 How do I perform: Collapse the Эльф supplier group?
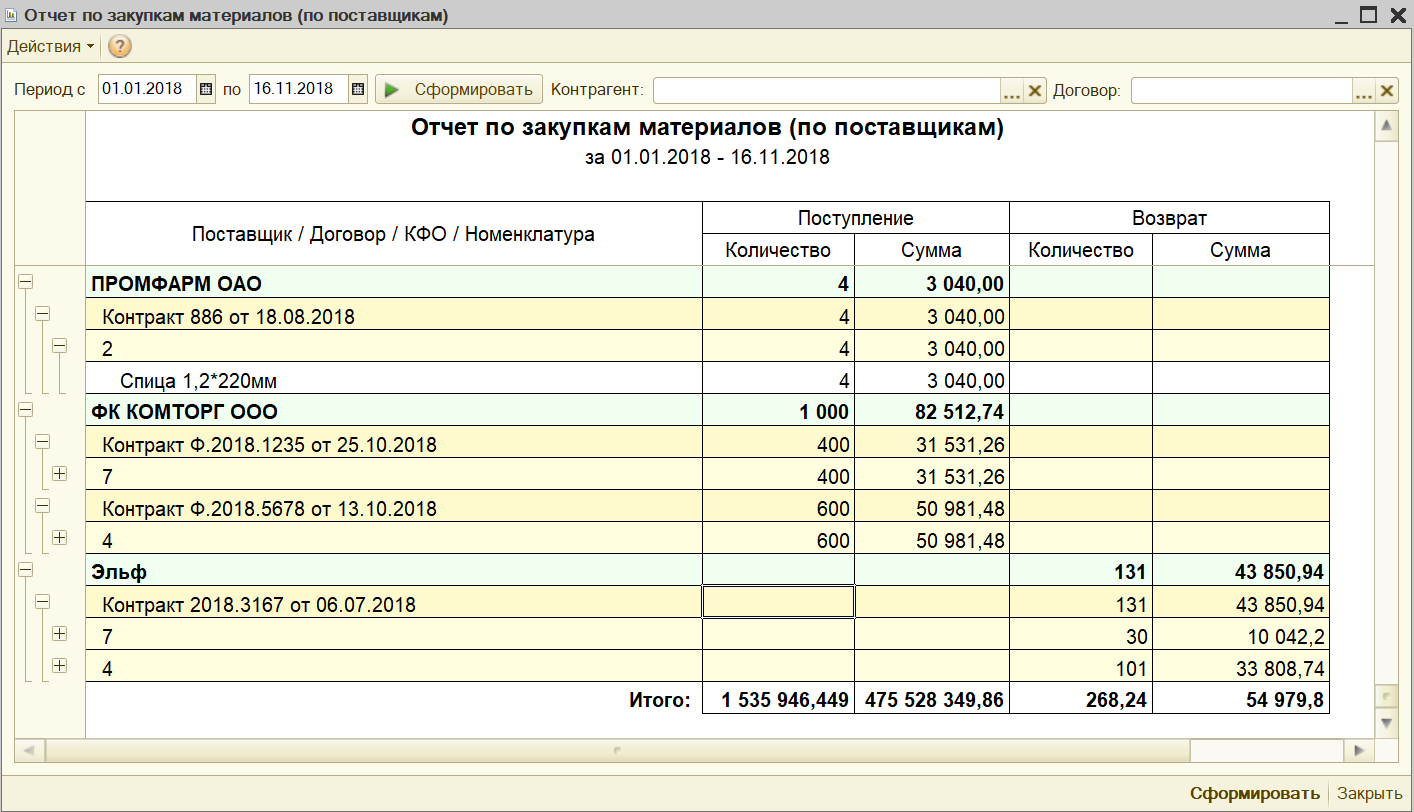point(25,570)
